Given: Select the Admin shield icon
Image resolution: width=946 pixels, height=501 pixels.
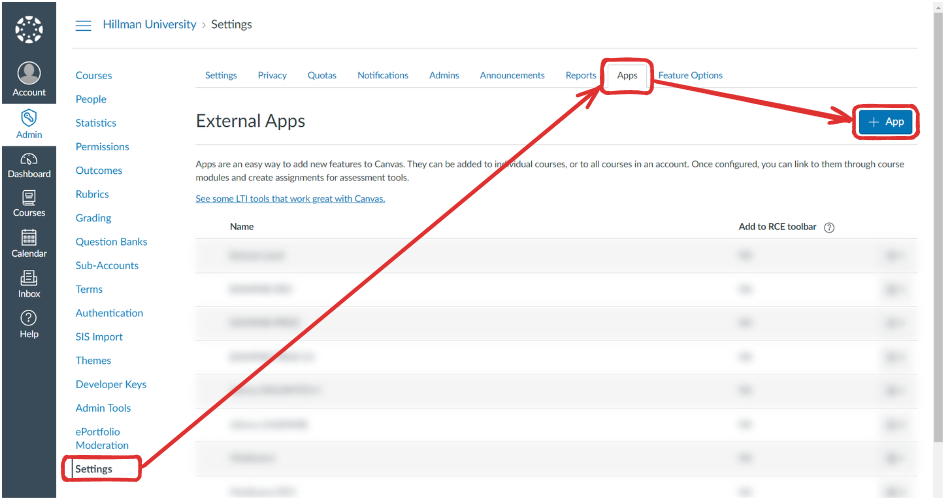Looking at the screenshot, I should click(x=29, y=118).
